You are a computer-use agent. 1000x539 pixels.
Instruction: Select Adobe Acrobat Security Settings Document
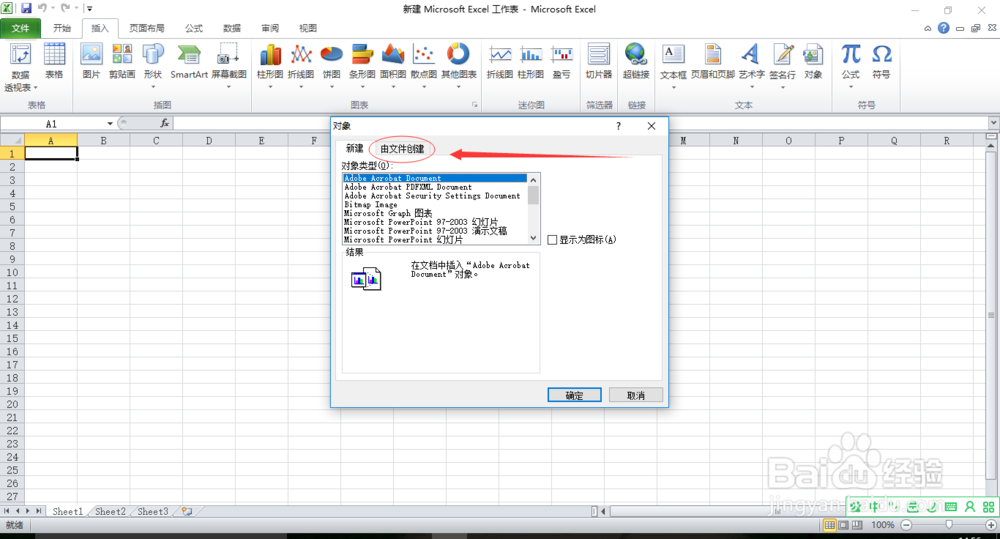point(432,196)
